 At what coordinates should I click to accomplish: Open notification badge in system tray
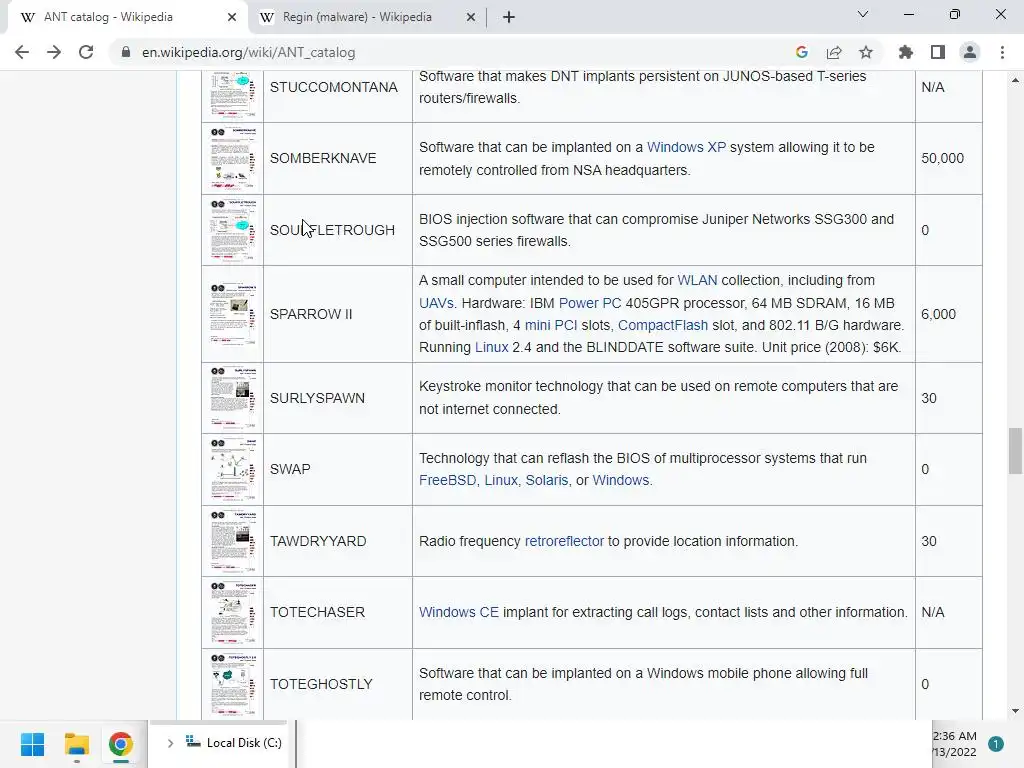(x=996, y=744)
